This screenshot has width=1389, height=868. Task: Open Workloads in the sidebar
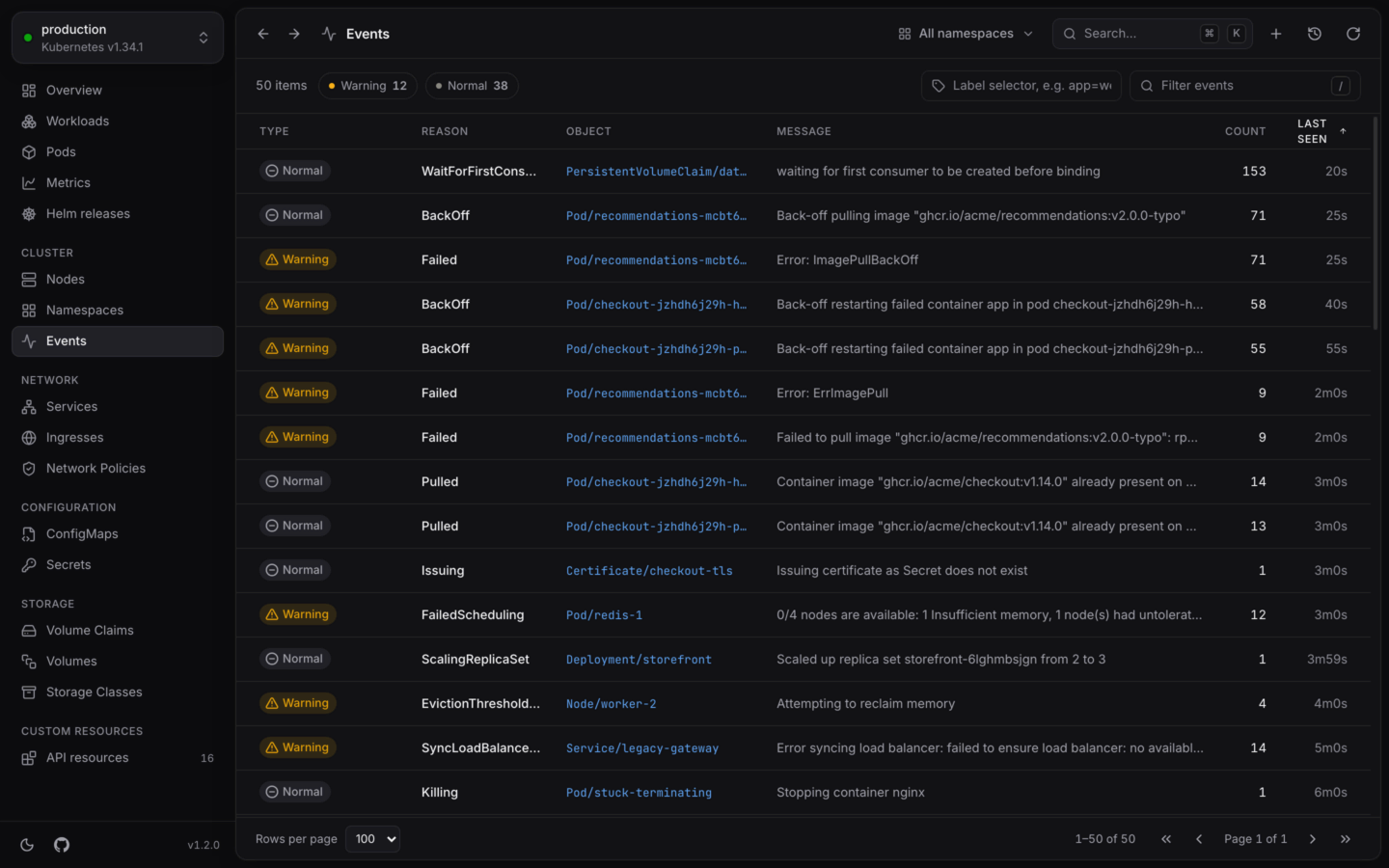(118, 122)
